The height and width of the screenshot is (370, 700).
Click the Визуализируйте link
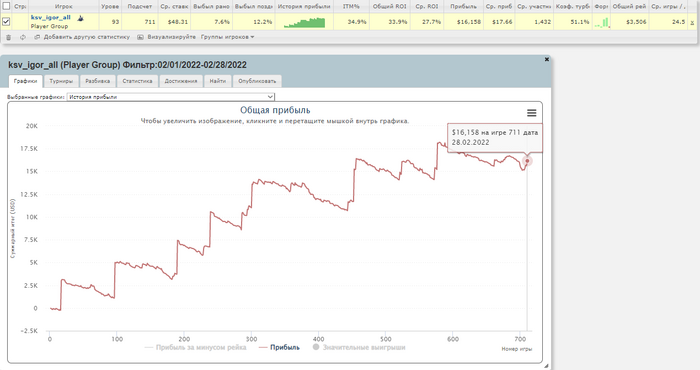[171, 37]
